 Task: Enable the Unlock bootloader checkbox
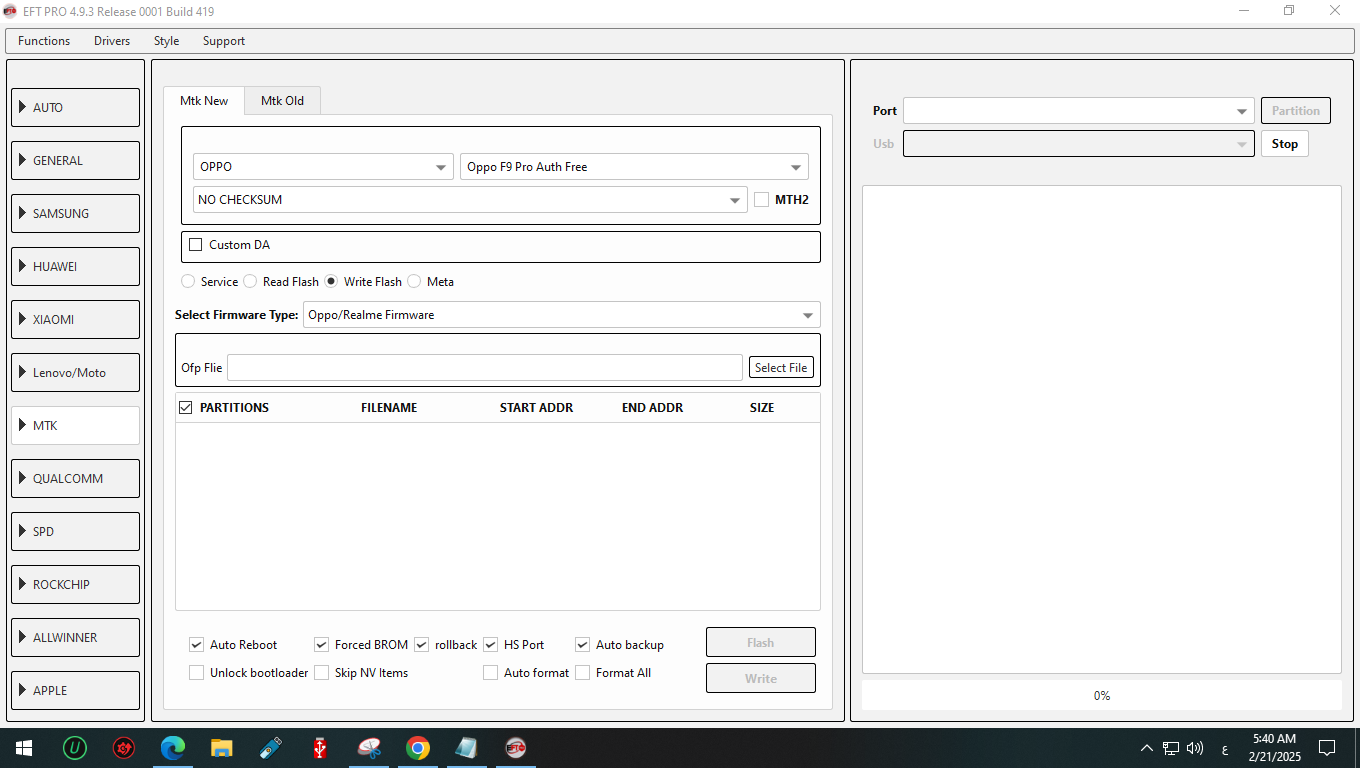(197, 673)
